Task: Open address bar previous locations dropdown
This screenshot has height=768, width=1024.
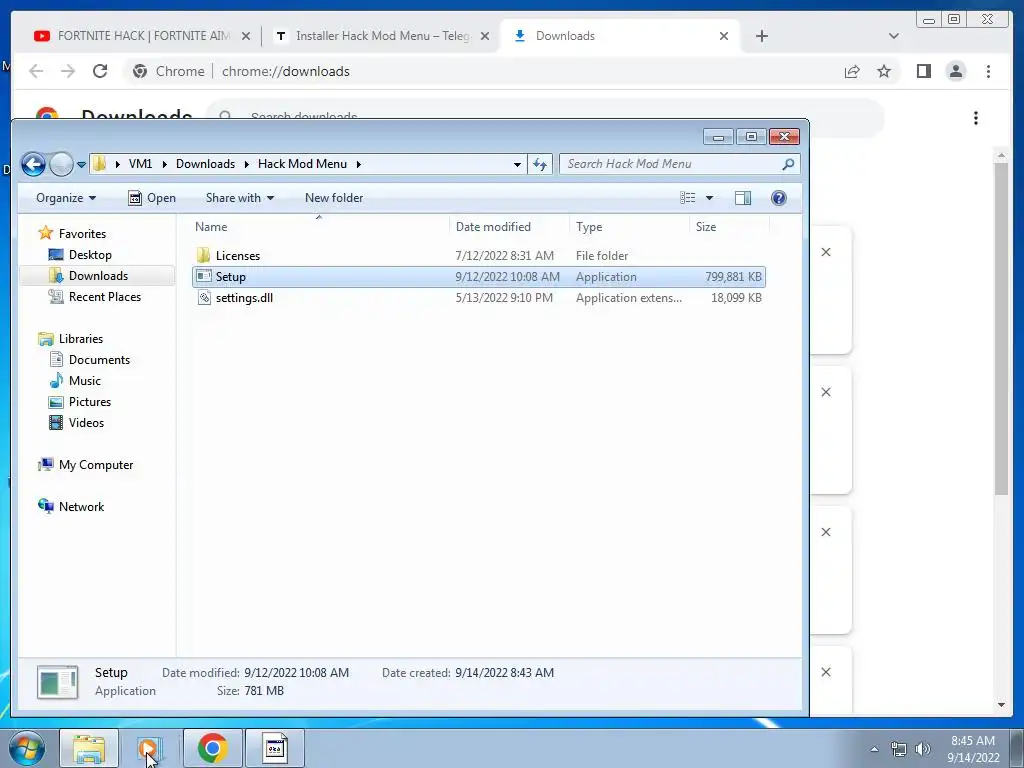Action: coord(517,165)
